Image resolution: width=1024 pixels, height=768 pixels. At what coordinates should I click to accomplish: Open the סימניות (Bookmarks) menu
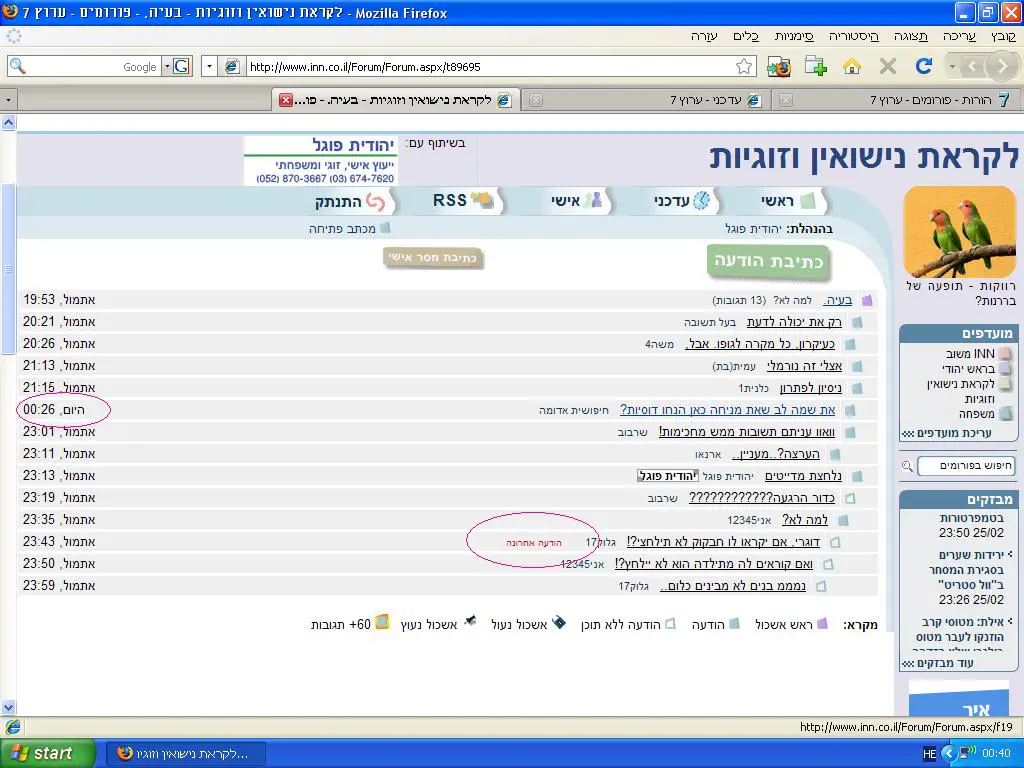794,36
